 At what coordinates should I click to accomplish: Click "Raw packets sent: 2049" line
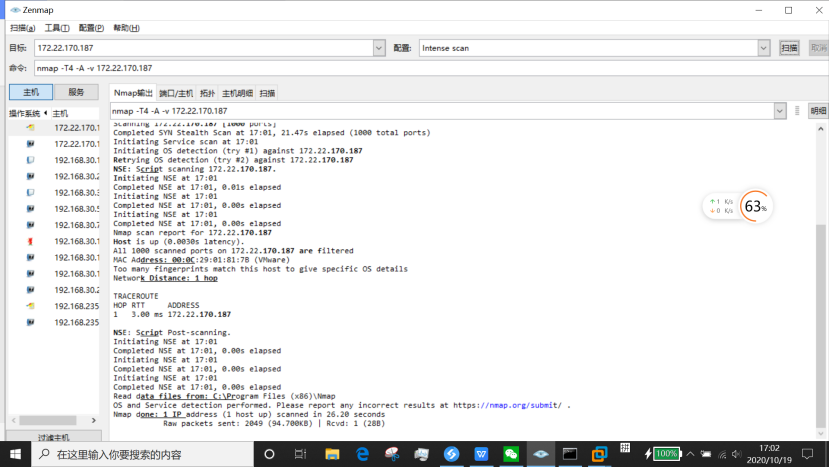(274, 424)
